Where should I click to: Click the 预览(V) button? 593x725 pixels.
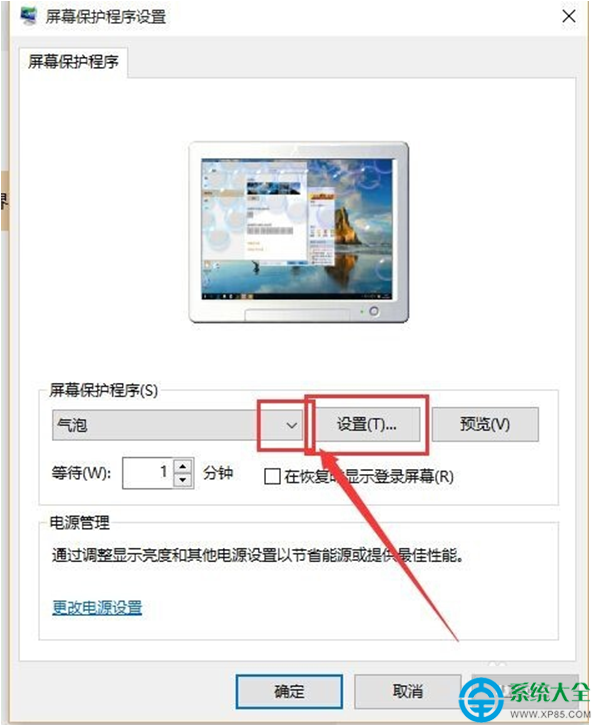485,424
